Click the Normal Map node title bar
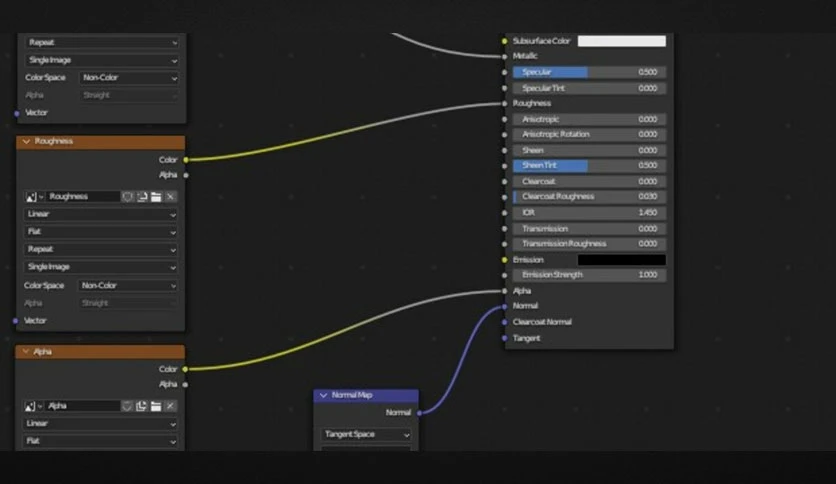 coord(366,395)
